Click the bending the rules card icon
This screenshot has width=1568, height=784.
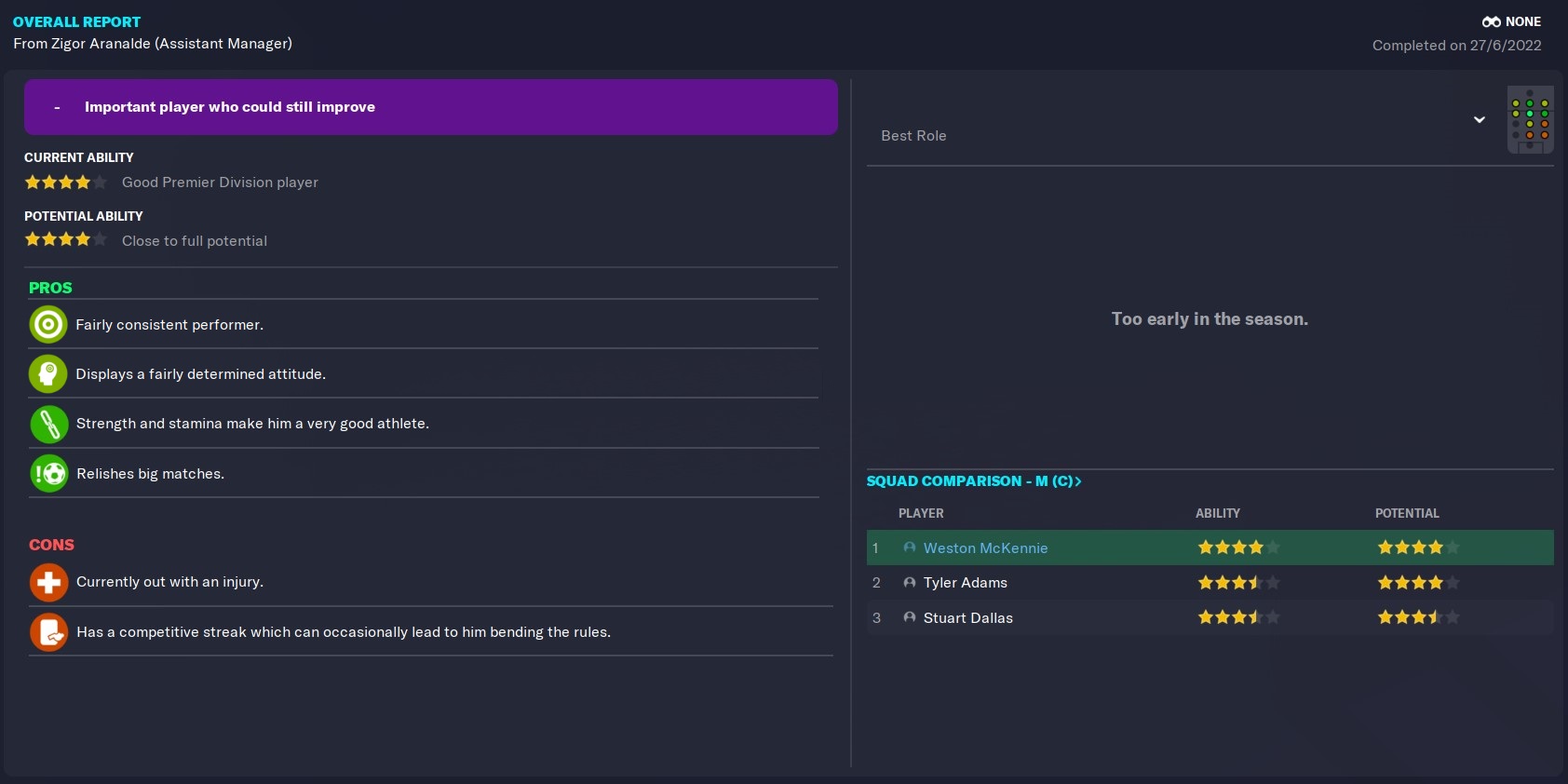click(x=48, y=632)
